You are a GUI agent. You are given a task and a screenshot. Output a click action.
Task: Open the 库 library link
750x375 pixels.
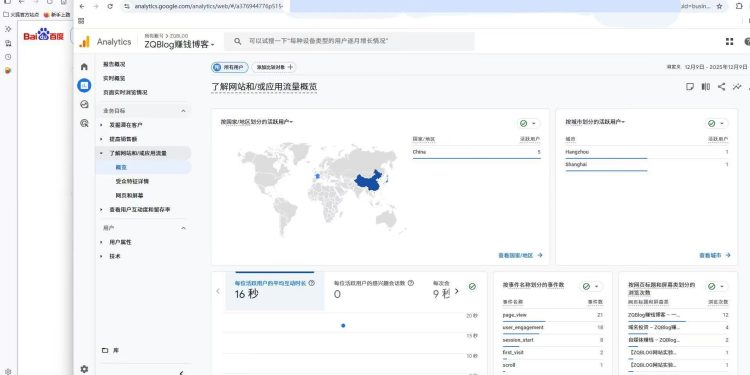click(116, 351)
